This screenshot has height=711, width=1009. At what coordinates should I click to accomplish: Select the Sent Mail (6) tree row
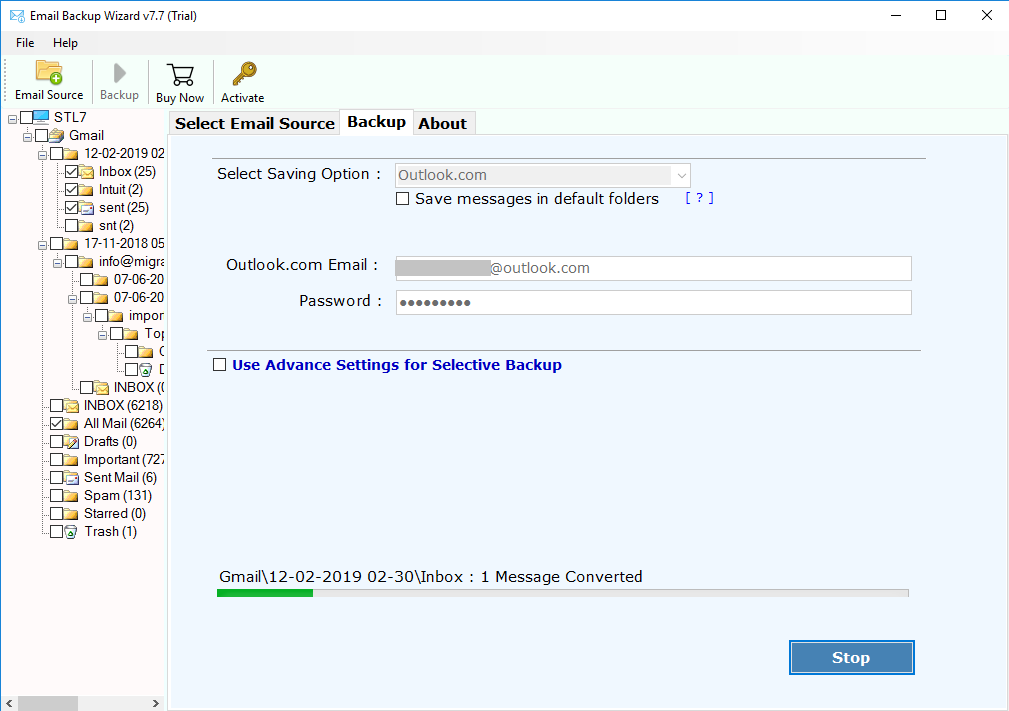click(x=120, y=477)
